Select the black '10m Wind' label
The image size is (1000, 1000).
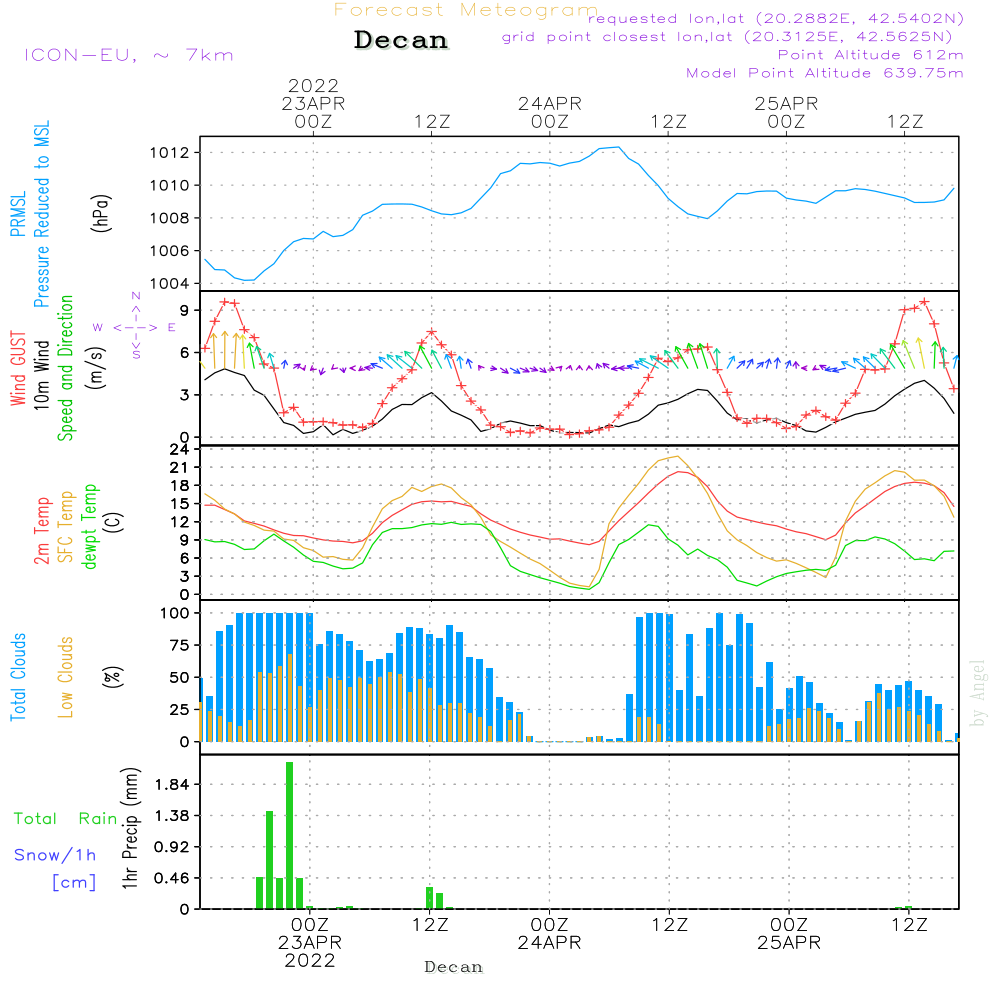(41, 375)
